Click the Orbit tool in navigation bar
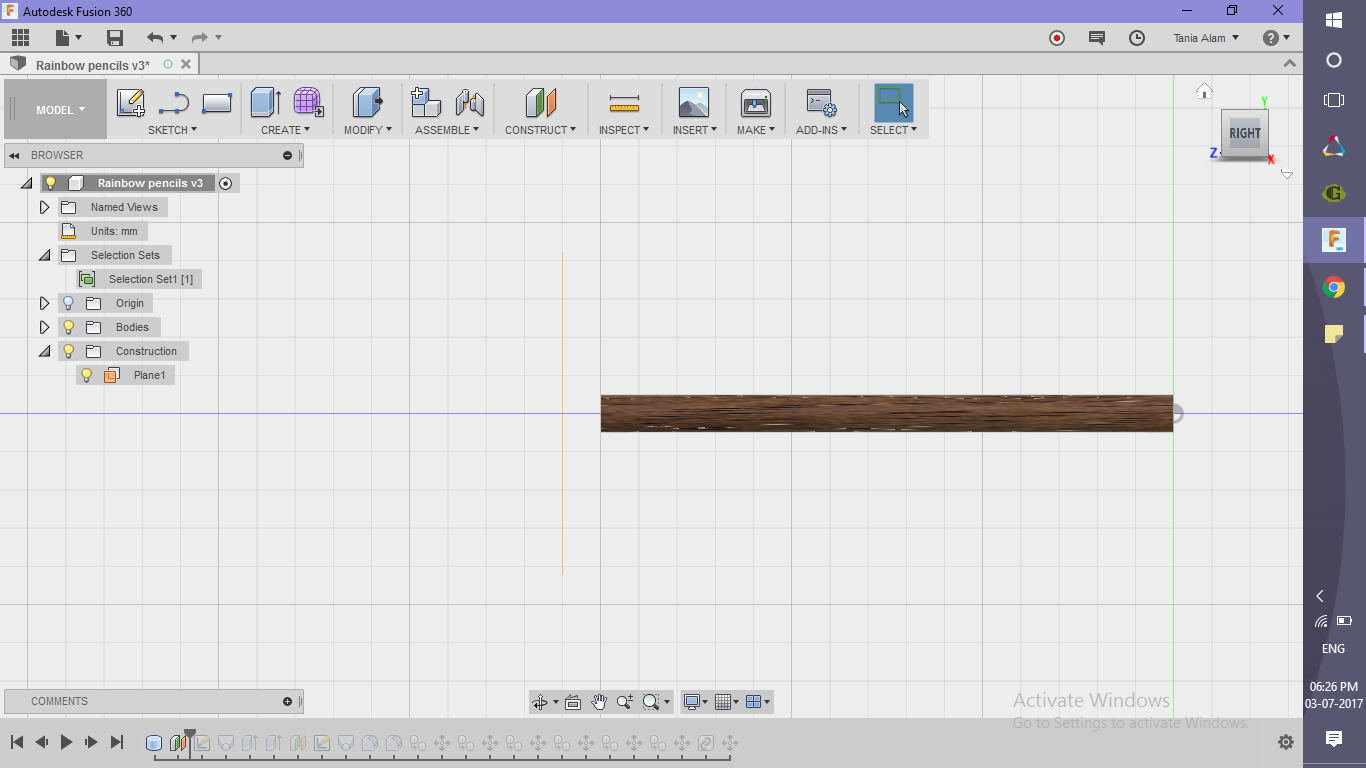Screen dimensions: 1366x768 542,702
